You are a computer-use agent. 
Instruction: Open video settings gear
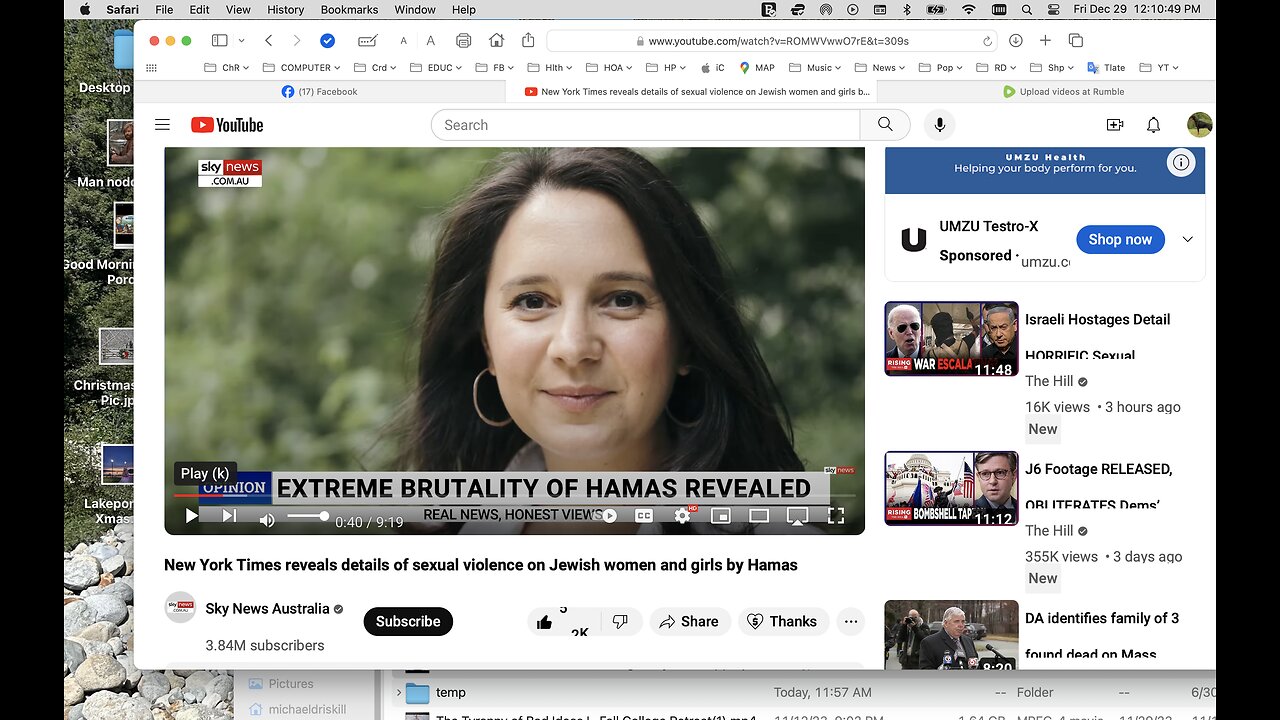click(x=682, y=516)
